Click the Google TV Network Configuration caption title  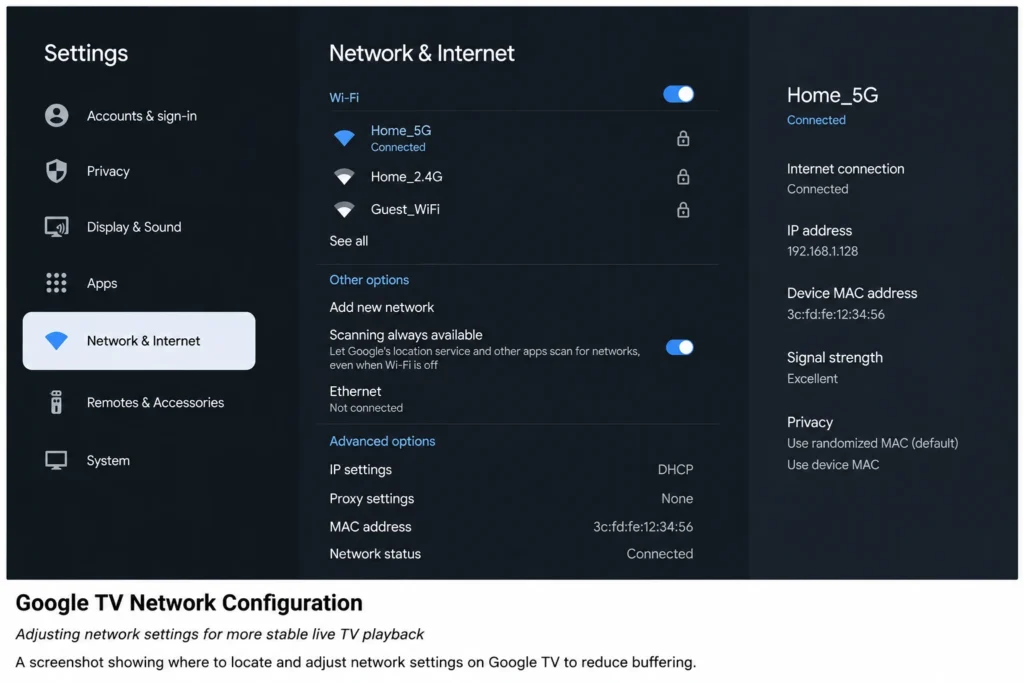(189, 602)
